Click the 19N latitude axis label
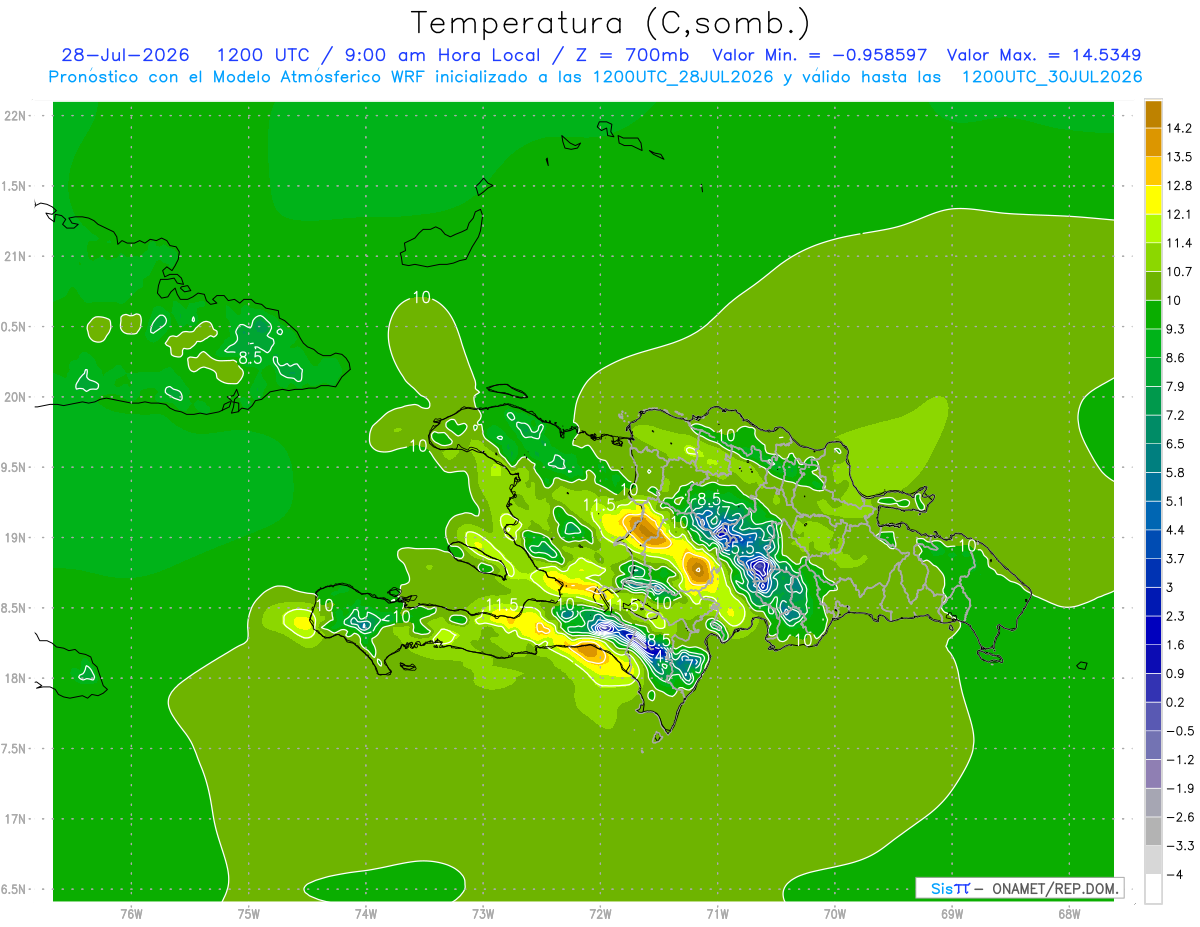The image size is (1200, 927). click(15, 538)
